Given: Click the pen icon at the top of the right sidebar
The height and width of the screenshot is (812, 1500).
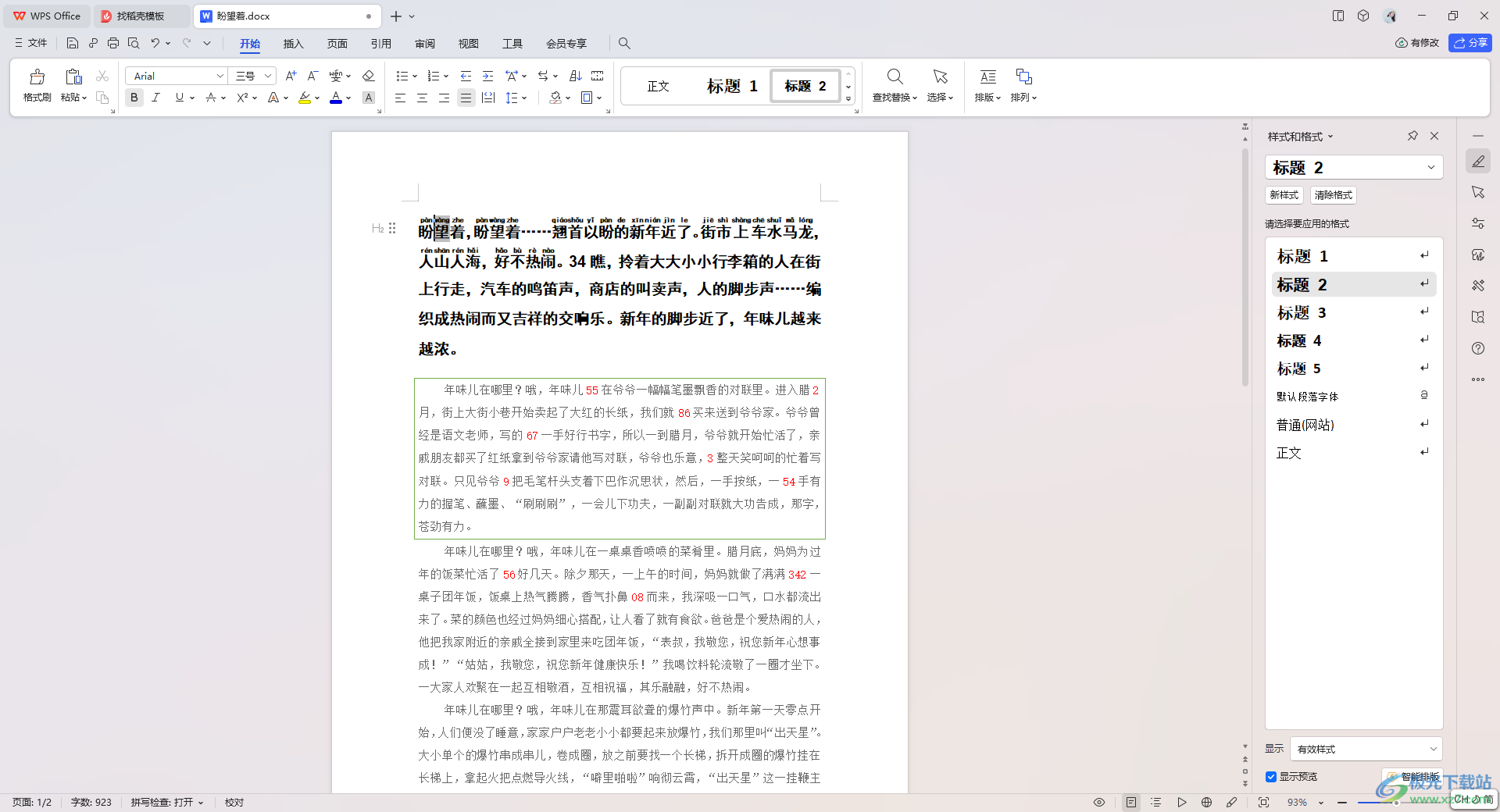Looking at the screenshot, I should [x=1478, y=162].
